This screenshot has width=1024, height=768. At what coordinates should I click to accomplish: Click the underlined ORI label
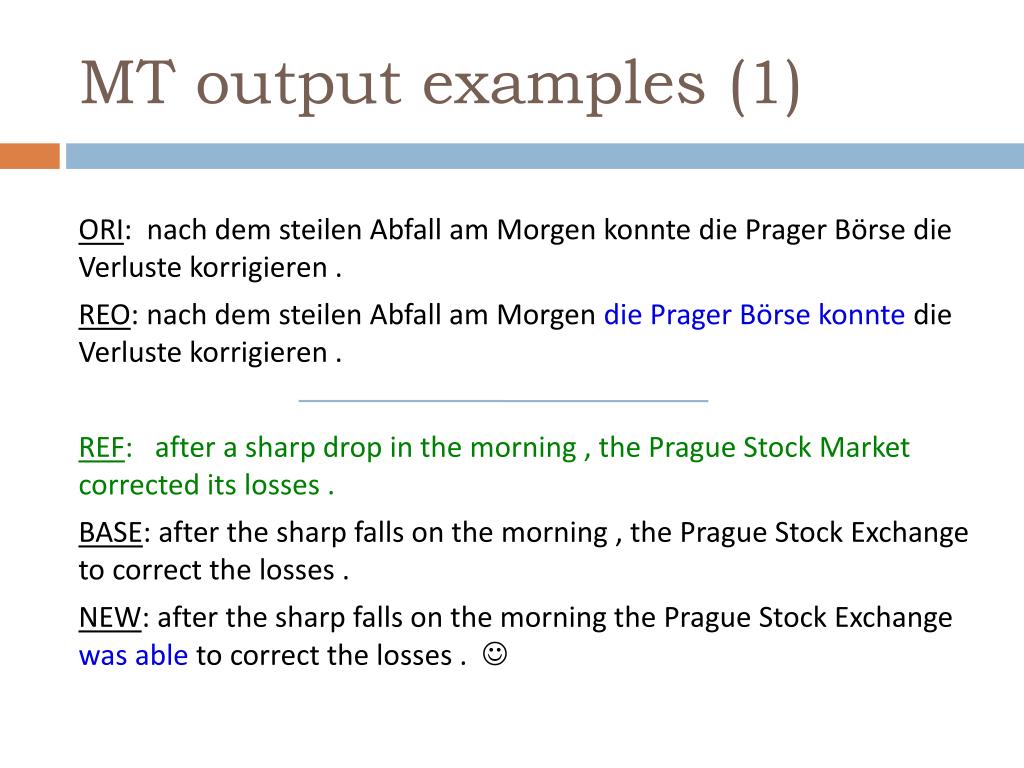(x=101, y=230)
